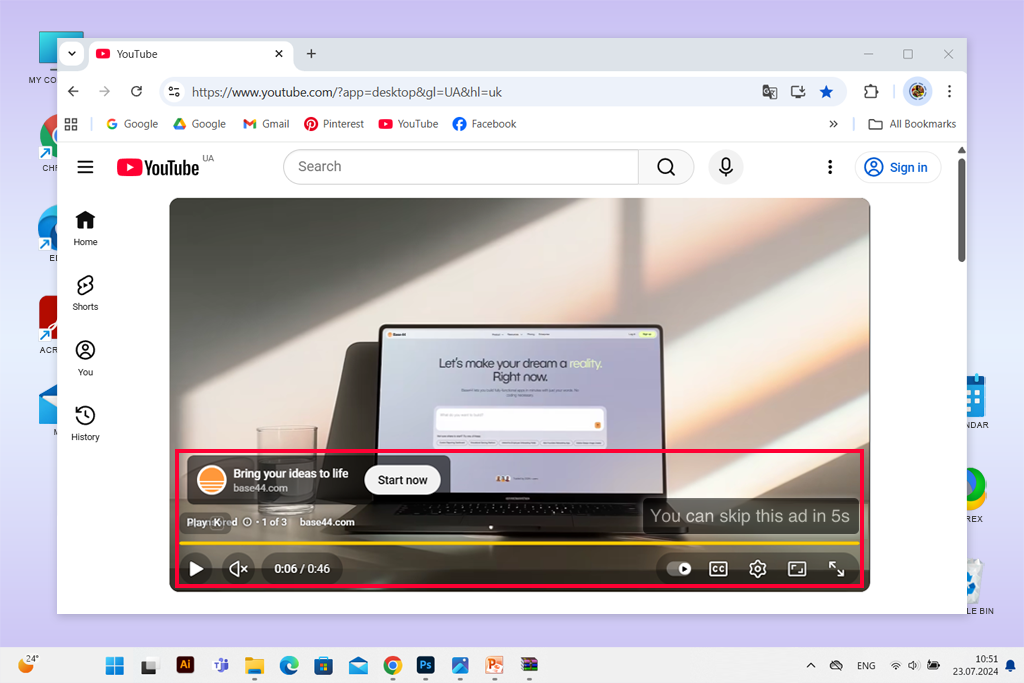View site information icon in address bar
Viewport: 1024px width, 683px height.
(174, 92)
